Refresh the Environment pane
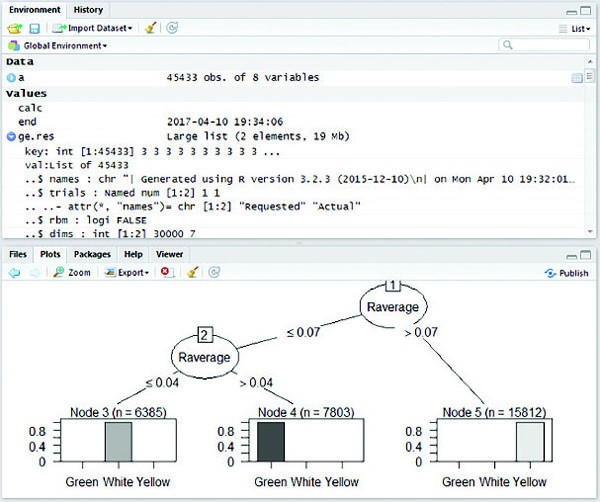Image resolution: width=600 pixels, height=502 pixels. tap(173, 29)
